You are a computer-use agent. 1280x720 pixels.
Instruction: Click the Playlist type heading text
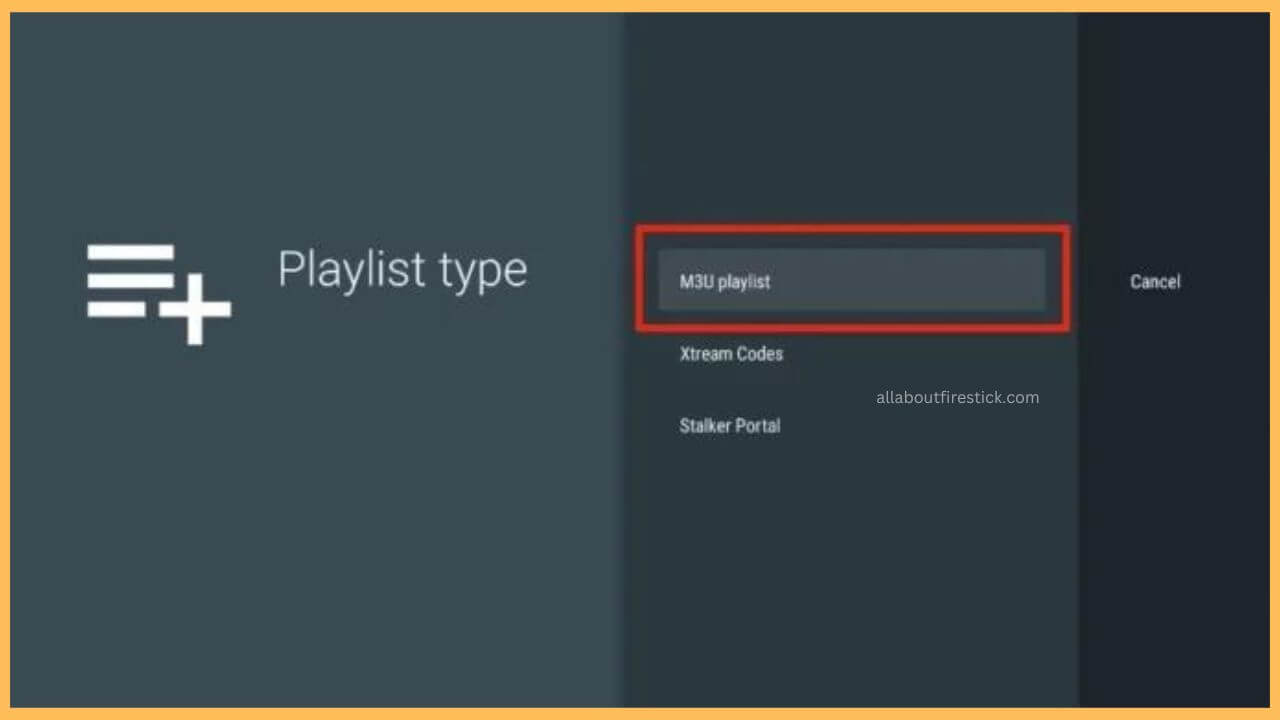(402, 270)
